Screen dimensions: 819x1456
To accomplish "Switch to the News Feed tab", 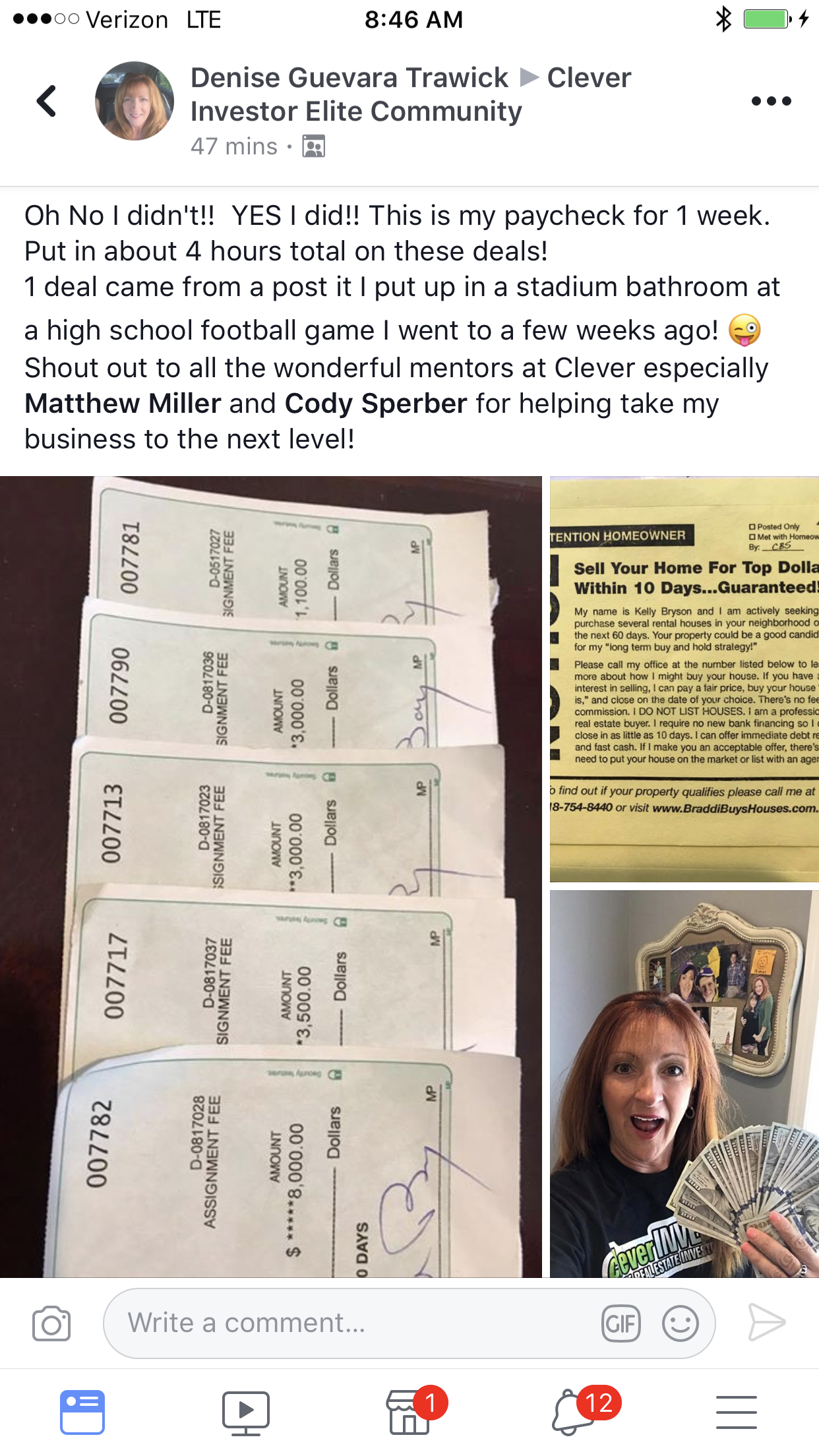I will [82, 1412].
